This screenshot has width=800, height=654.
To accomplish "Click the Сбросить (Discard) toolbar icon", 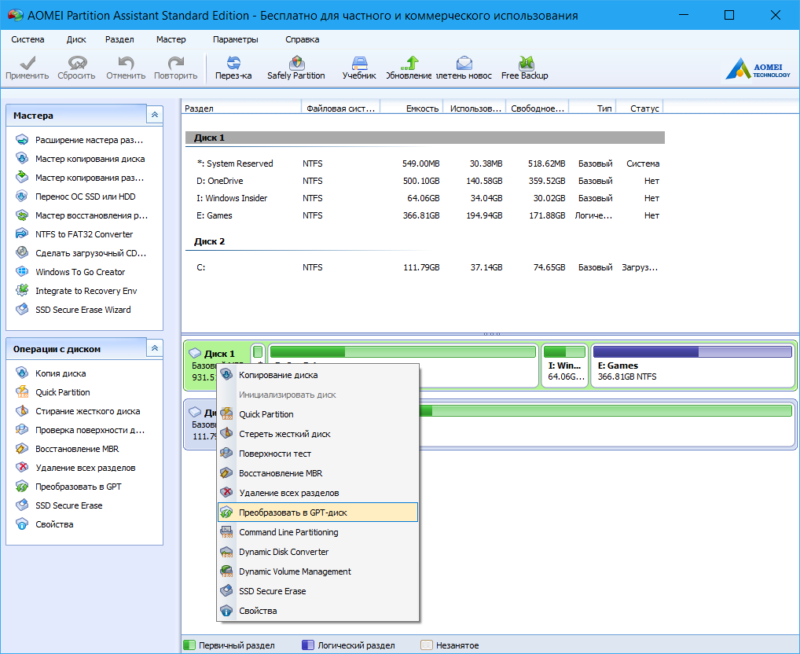I will pos(76,66).
